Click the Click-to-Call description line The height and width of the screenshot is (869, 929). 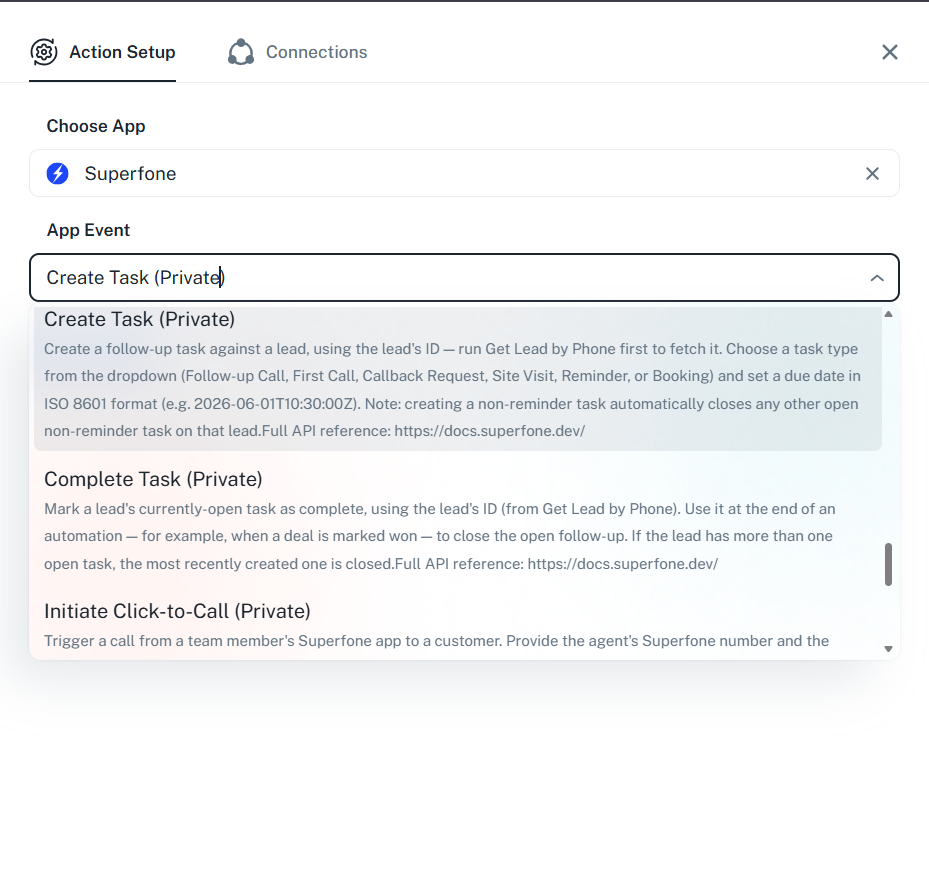click(x=437, y=641)
